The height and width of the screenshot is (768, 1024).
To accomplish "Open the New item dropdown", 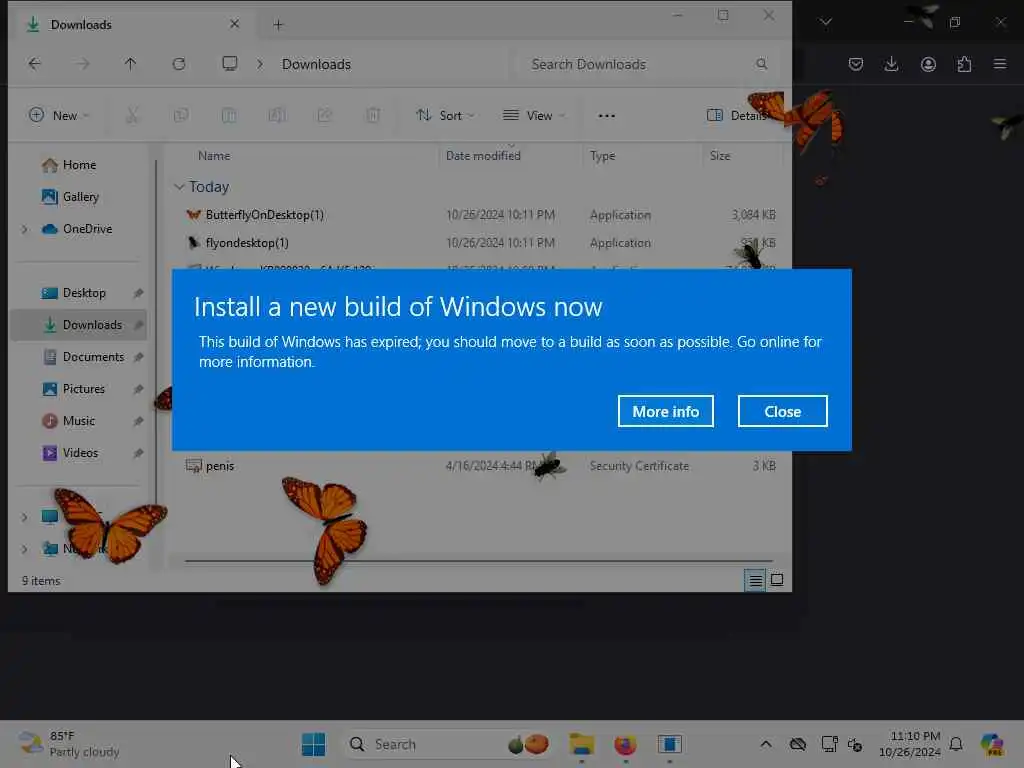I will coord(59,116).
